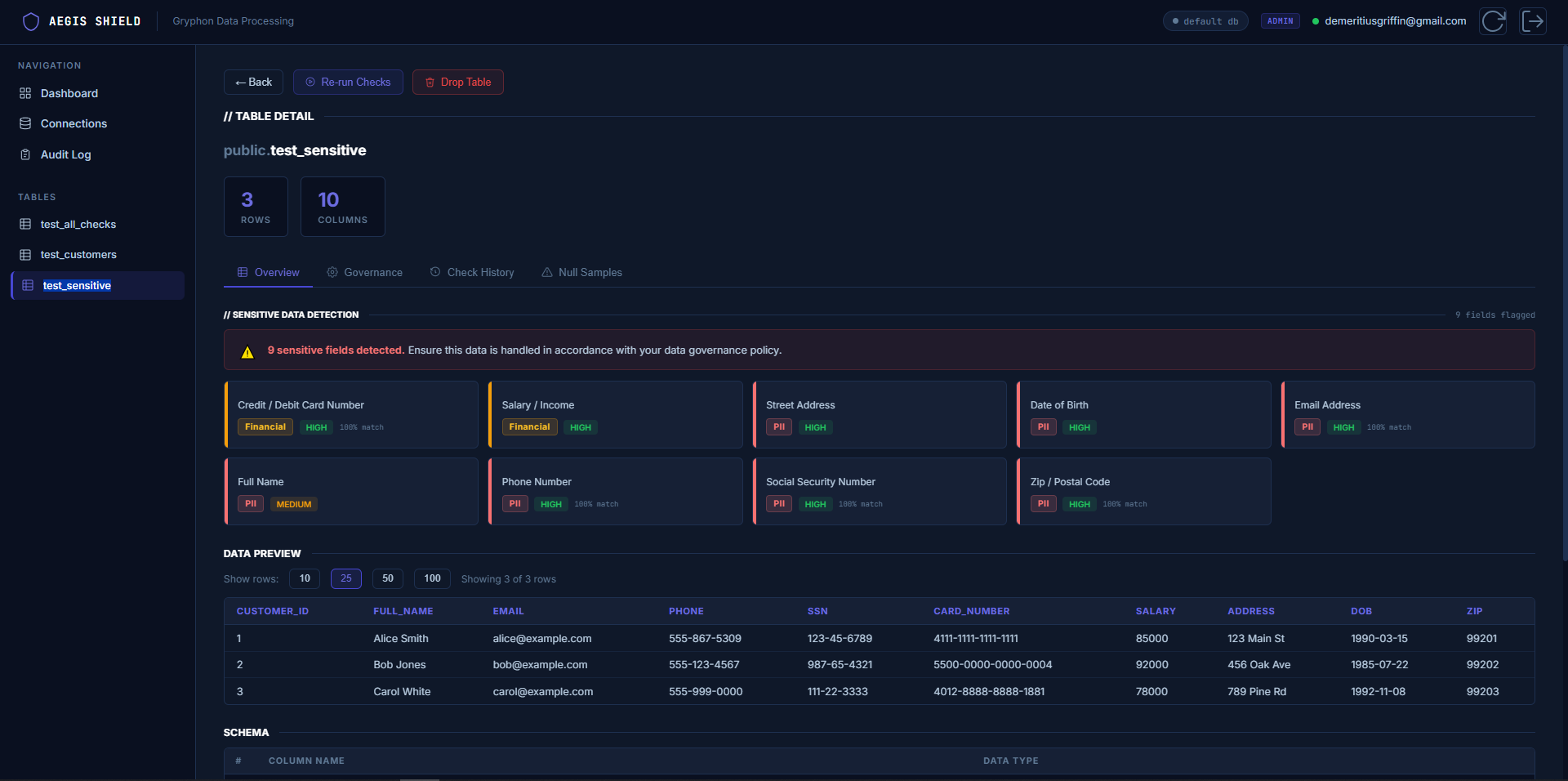This screenshot has width=1568, height=781.
Task: Select the test_all_checks table
Action: [x=78, y=224]
